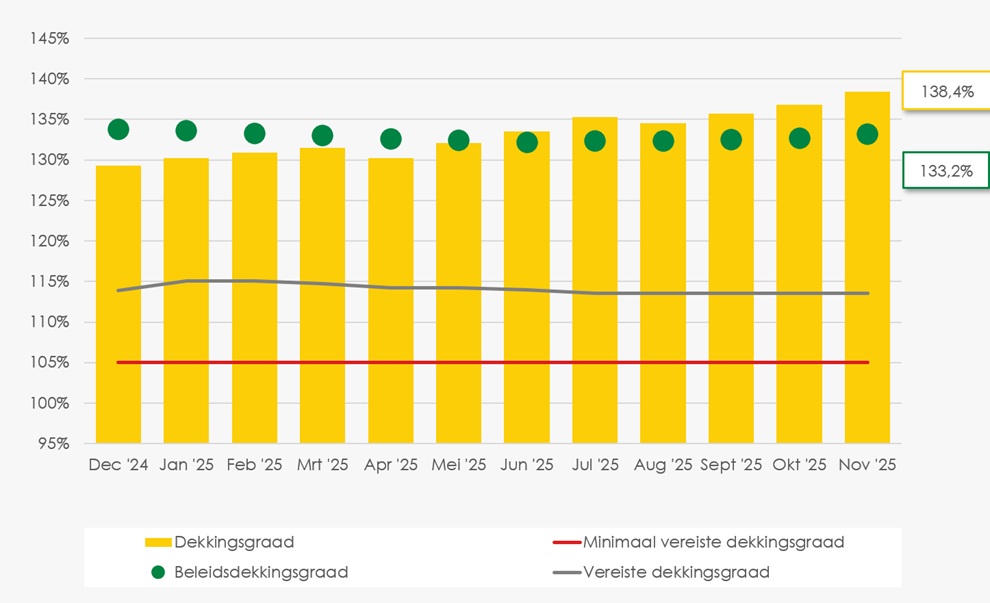This screenshot has height=603, width=990.
Task: Select the green dot above Dec '24
Action: [118, 129]
